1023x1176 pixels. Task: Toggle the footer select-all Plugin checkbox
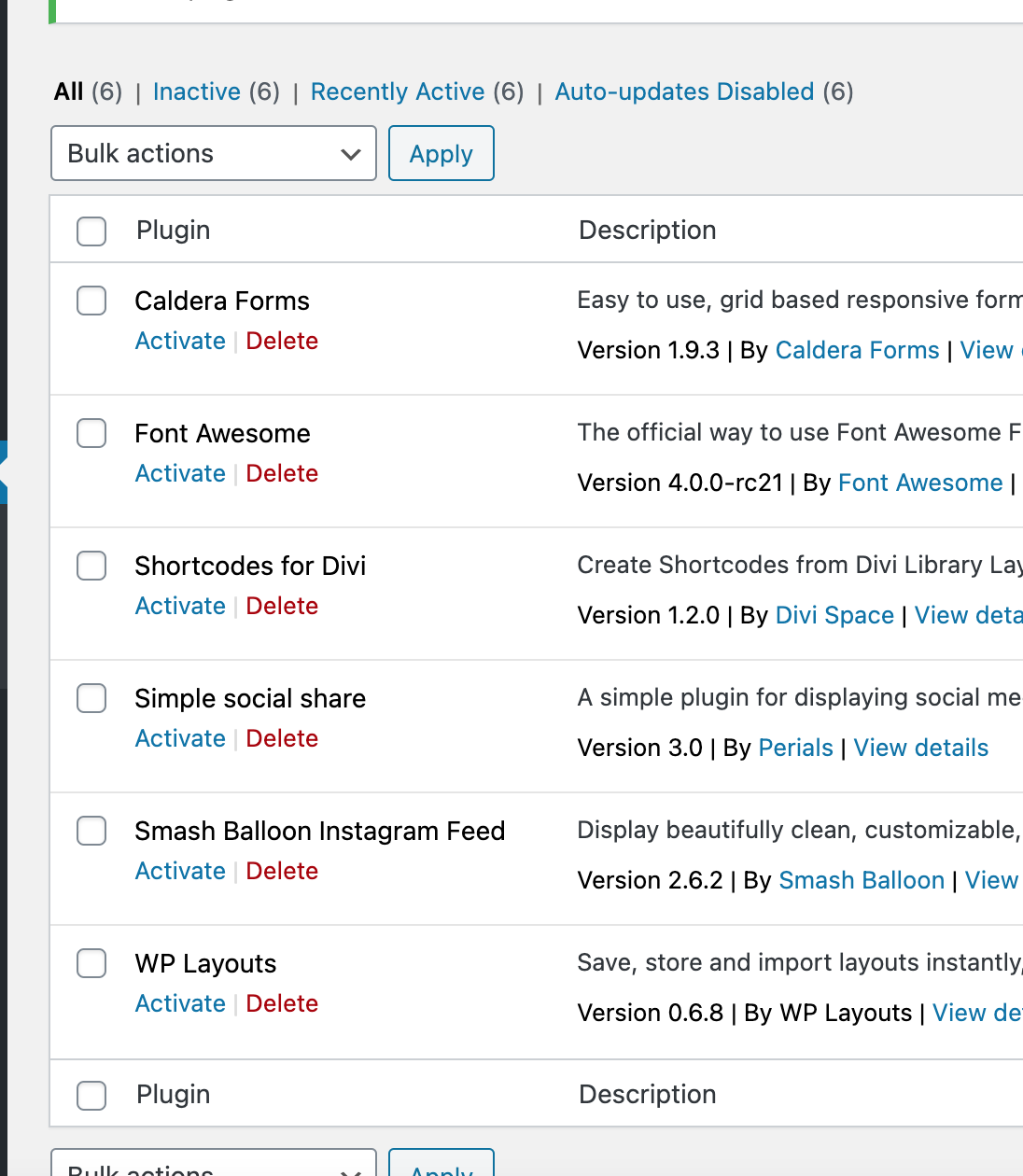click(x=91, y=1095)
